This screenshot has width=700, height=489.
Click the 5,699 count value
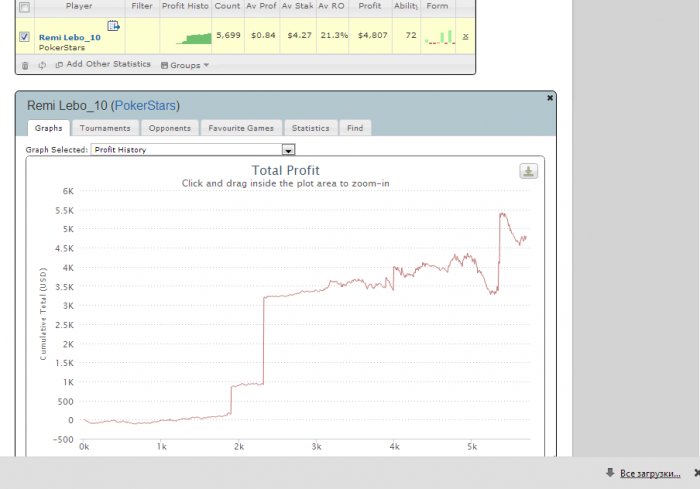pos(228,35)
